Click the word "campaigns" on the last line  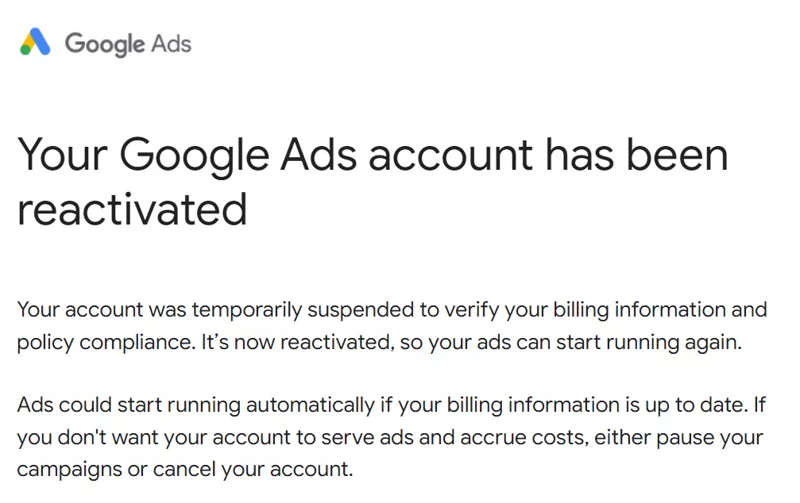pyautogui.click(x=69, y=470)
